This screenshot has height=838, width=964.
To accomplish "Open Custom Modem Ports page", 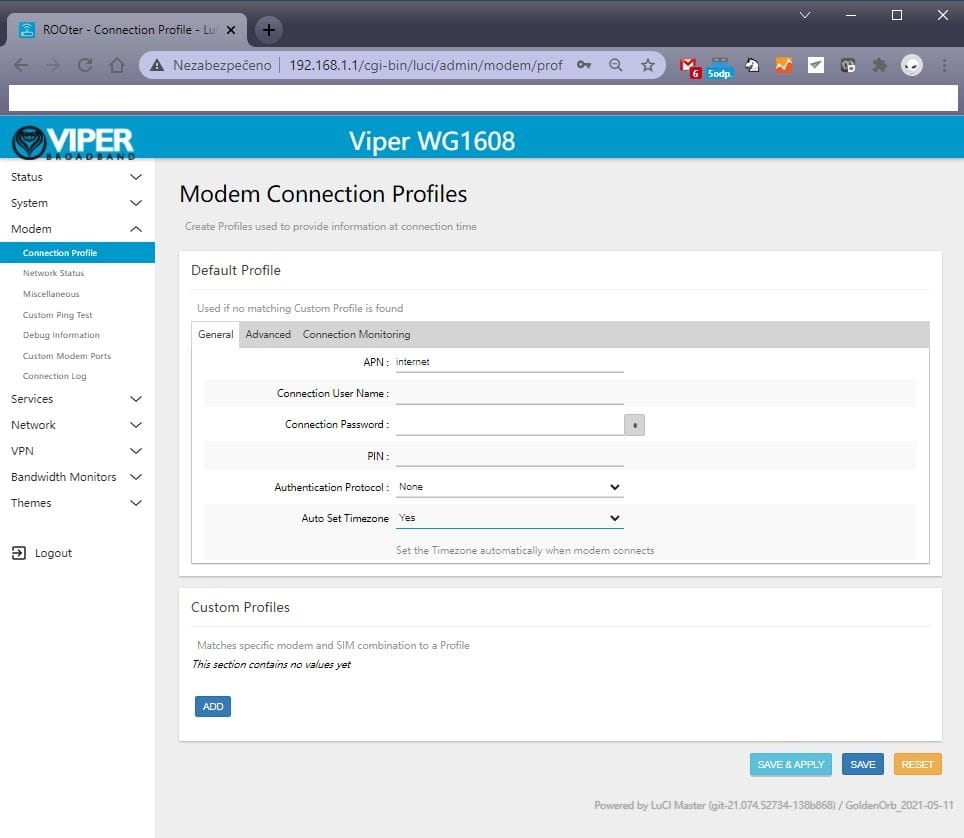I will tap(67, 356).
